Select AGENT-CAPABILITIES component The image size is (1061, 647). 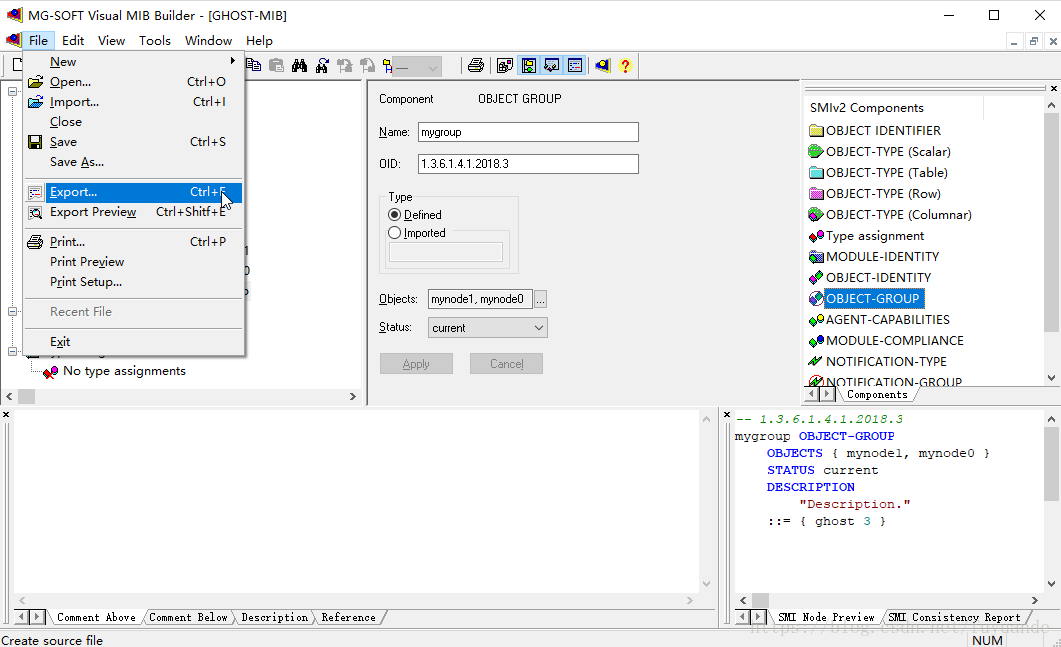(x=880, y=319)
